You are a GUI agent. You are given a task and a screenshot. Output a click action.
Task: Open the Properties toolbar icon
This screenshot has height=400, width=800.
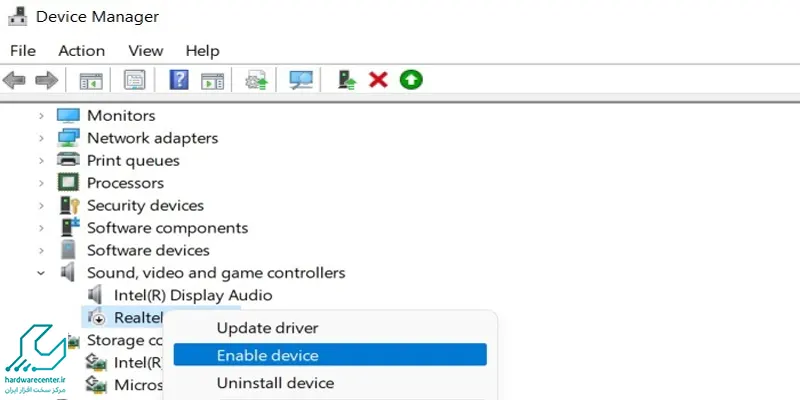click(135, 80)
